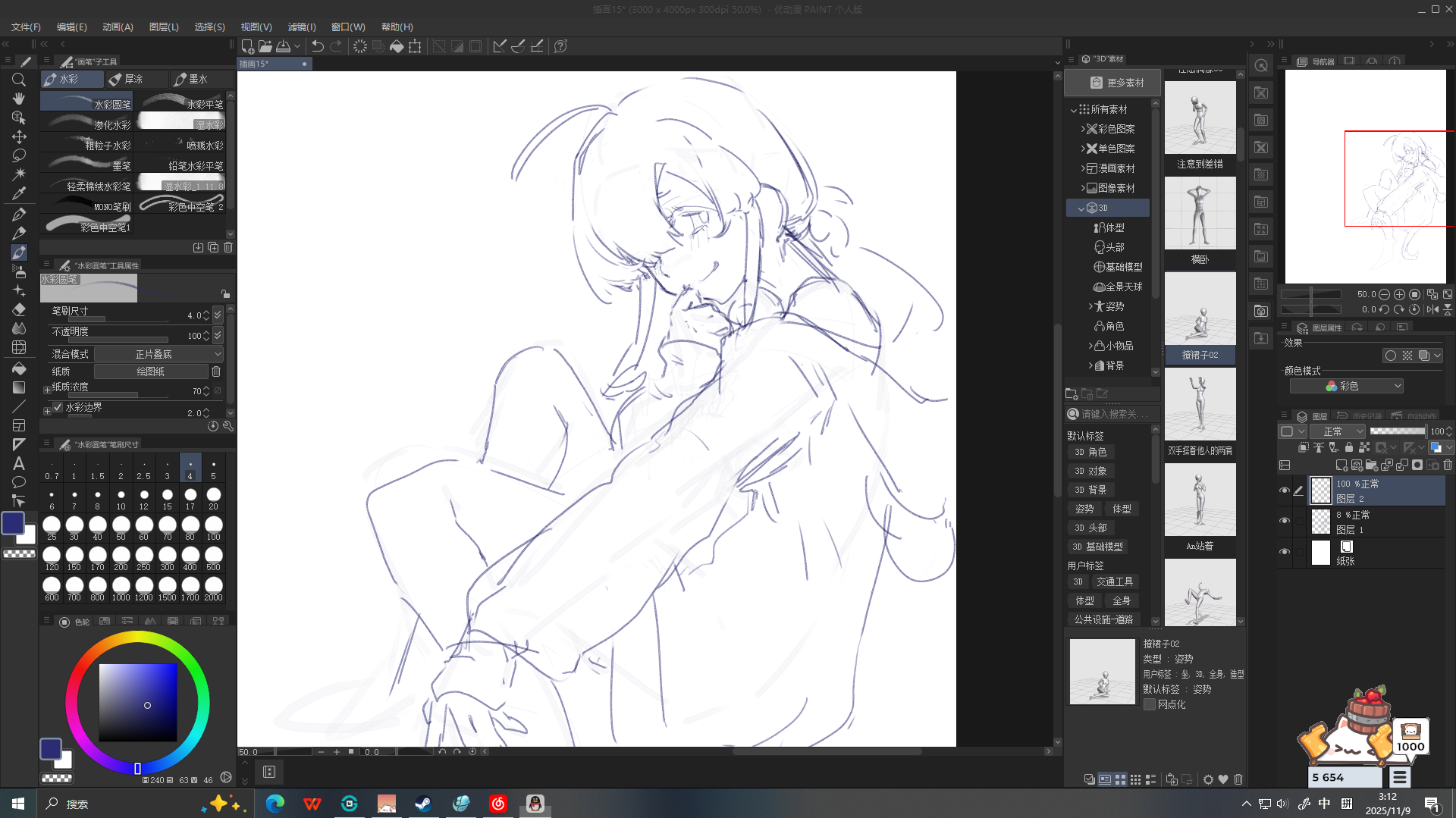Hide layer 图层 2 with eye icon

coord(1284,490)
